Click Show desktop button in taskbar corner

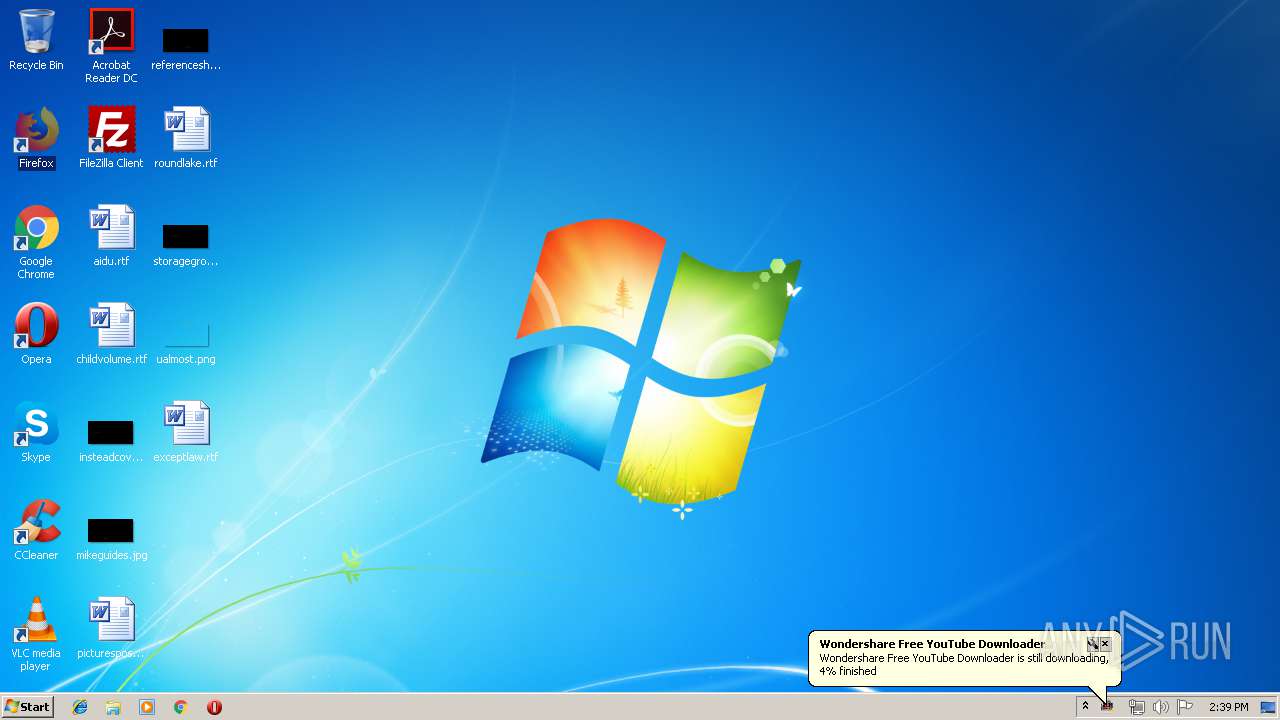coord(1268,707)
